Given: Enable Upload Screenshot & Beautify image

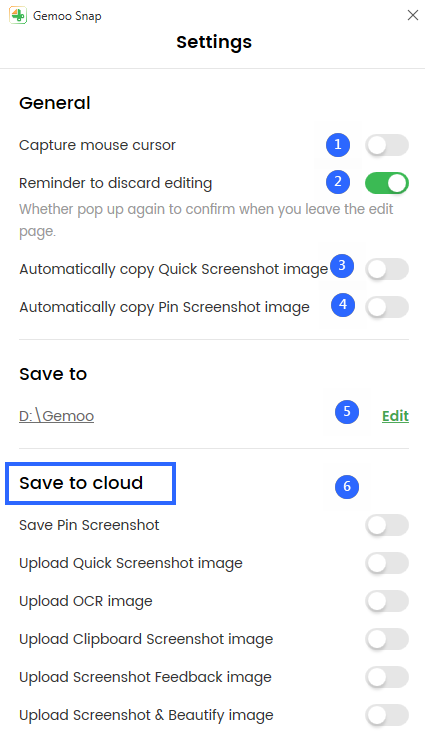Looking at the screenshot, I should [x=387, y=715].
